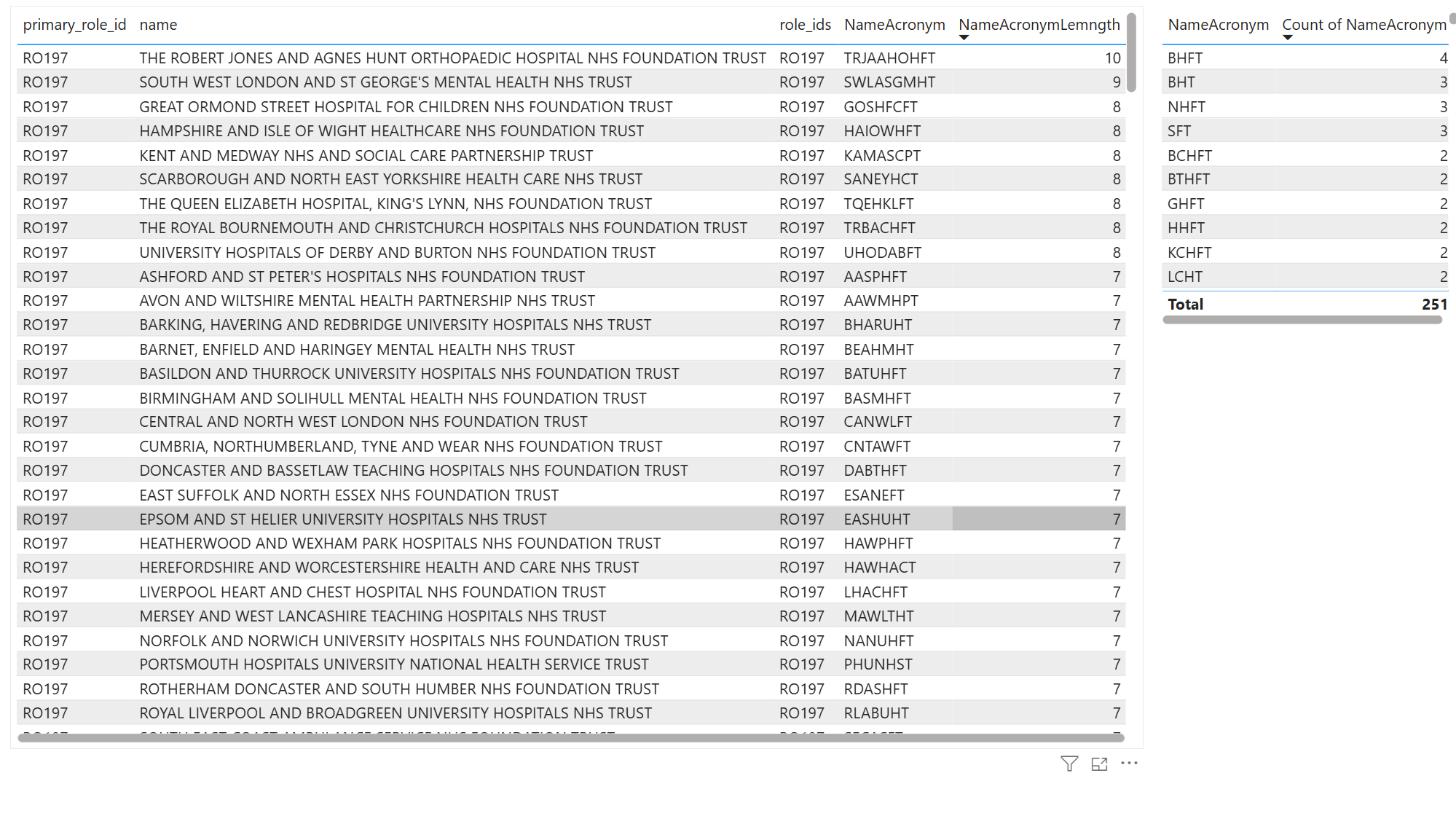Click the Count of NameAcronym sort arrow
The width and height of the screenshot is (1456, 816).
pyautogui.click(x=1287, y=38)
